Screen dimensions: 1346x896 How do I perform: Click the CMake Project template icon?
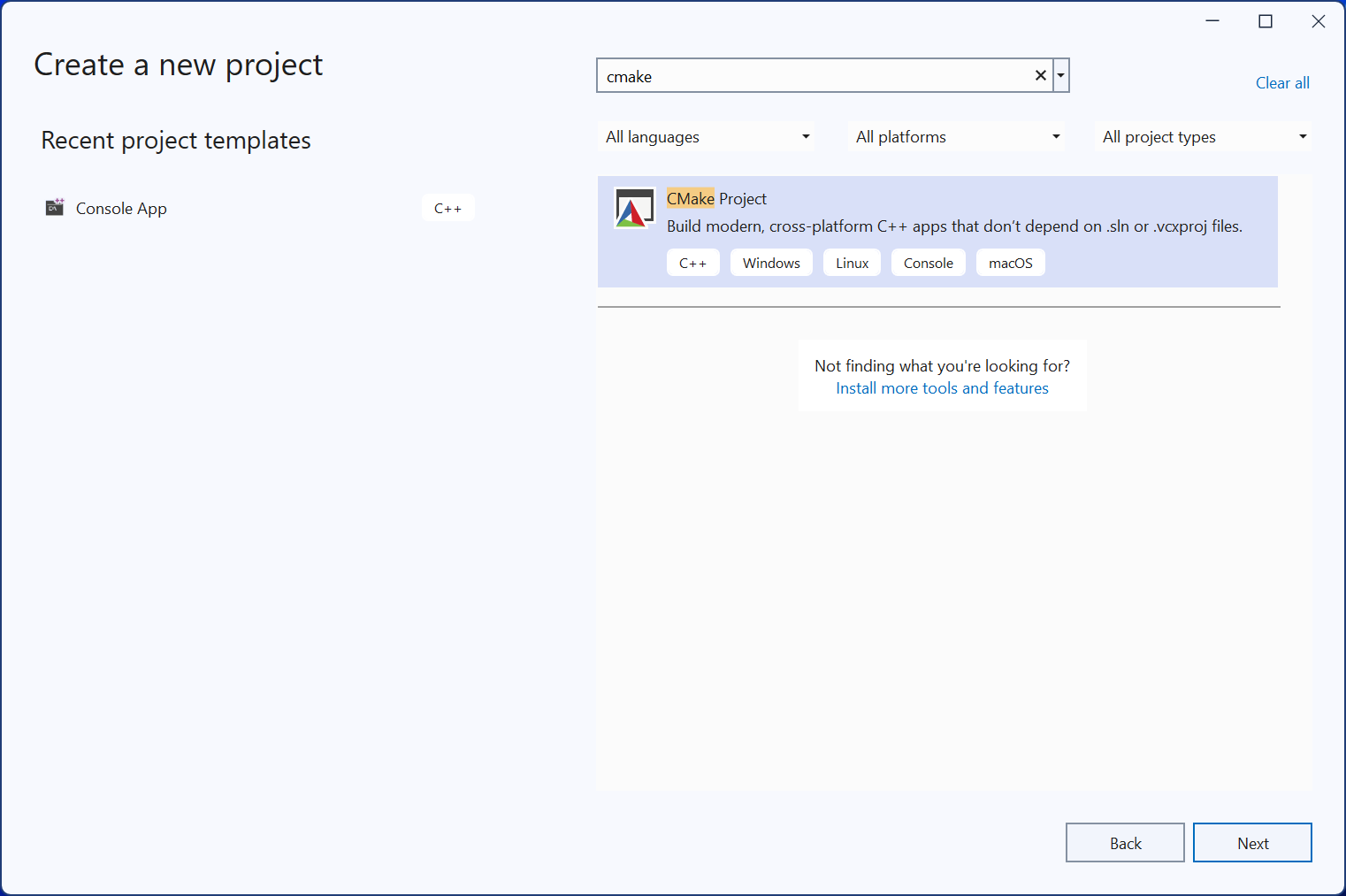point(633,209)
